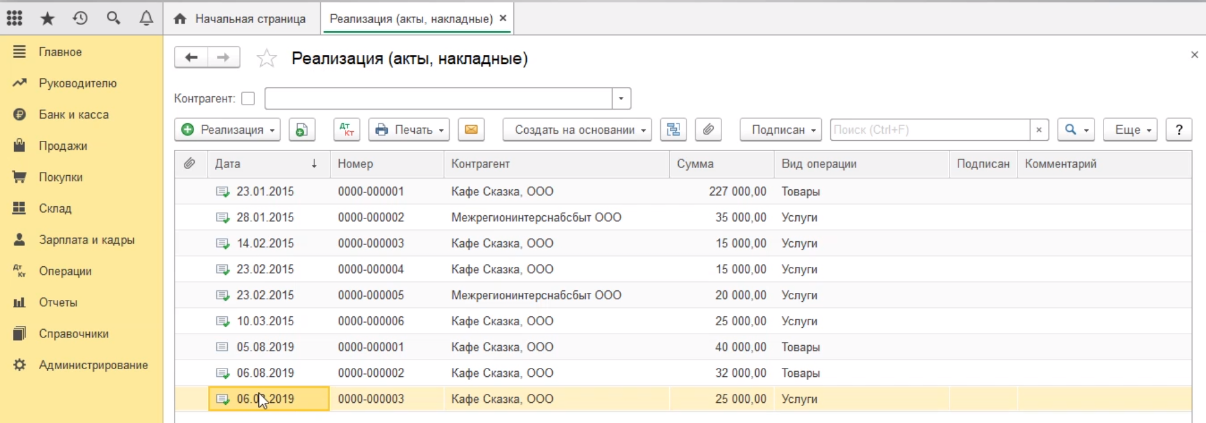Click the Реализация create button
This screenshot has width=1206, height=423.
pos(228,130)
